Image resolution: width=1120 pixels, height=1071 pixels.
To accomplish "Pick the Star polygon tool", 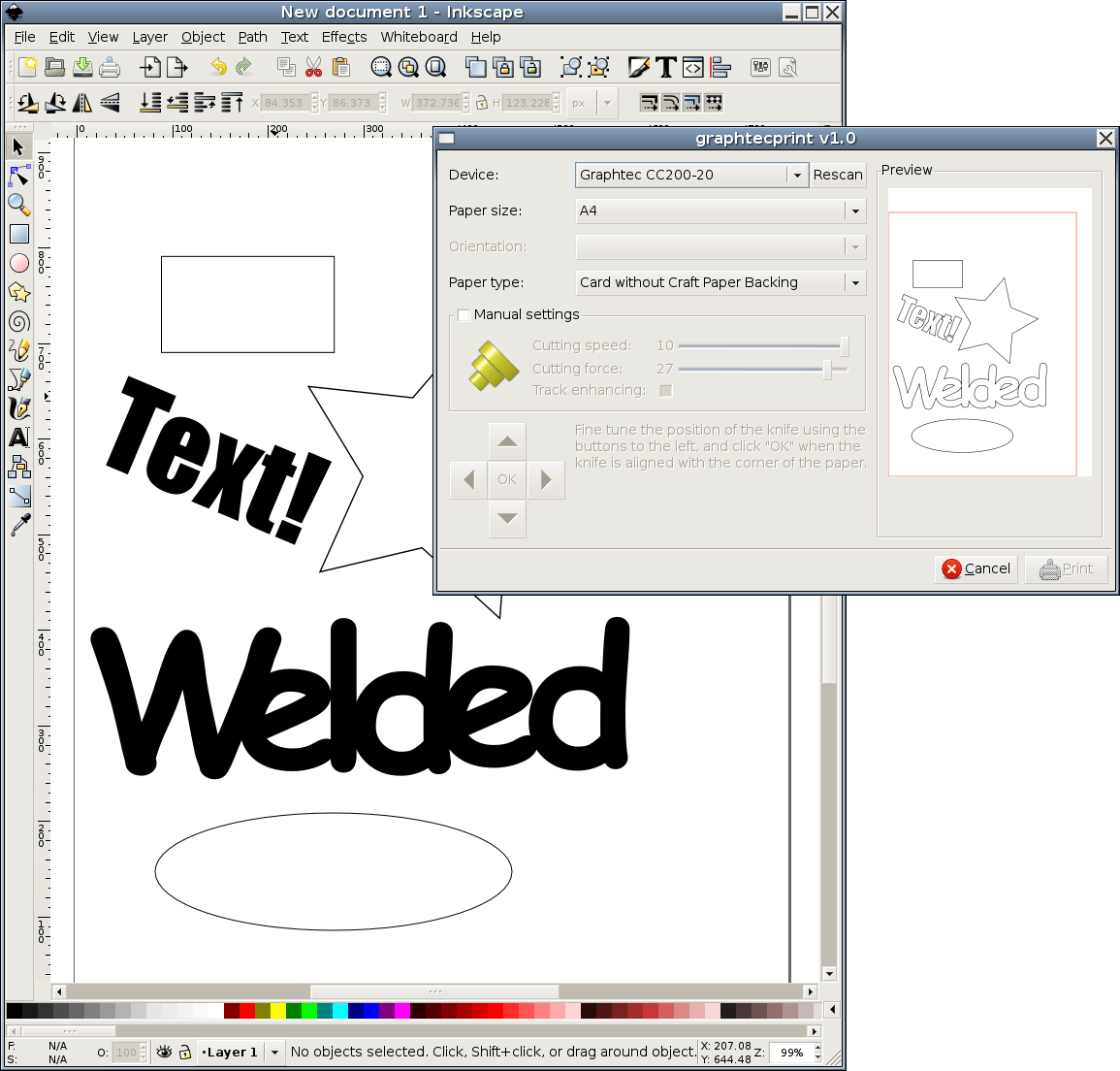I will (x=18, y=292).
